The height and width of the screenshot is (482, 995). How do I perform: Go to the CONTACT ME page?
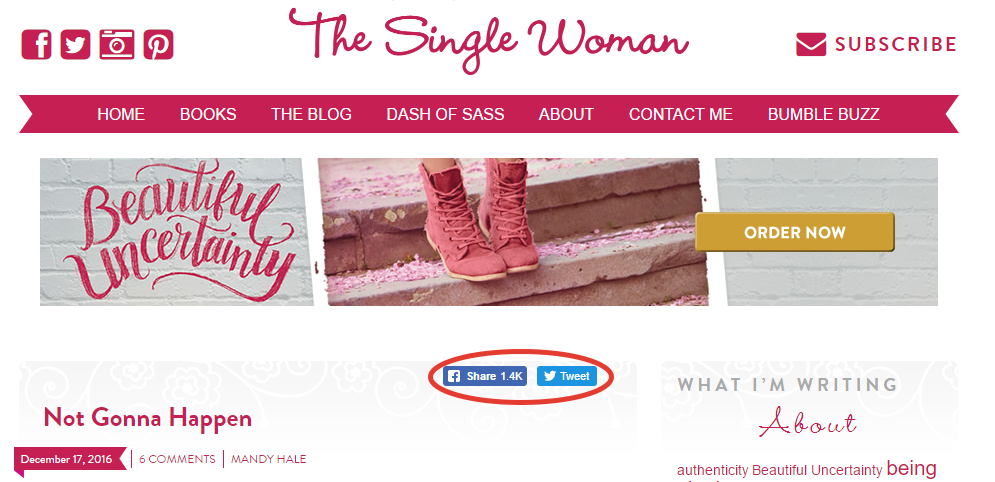[x=681, y=114]
